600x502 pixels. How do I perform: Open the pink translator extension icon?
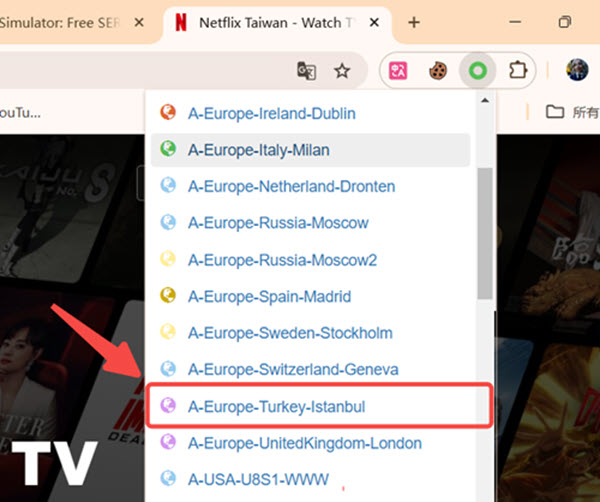pos(398,71)
